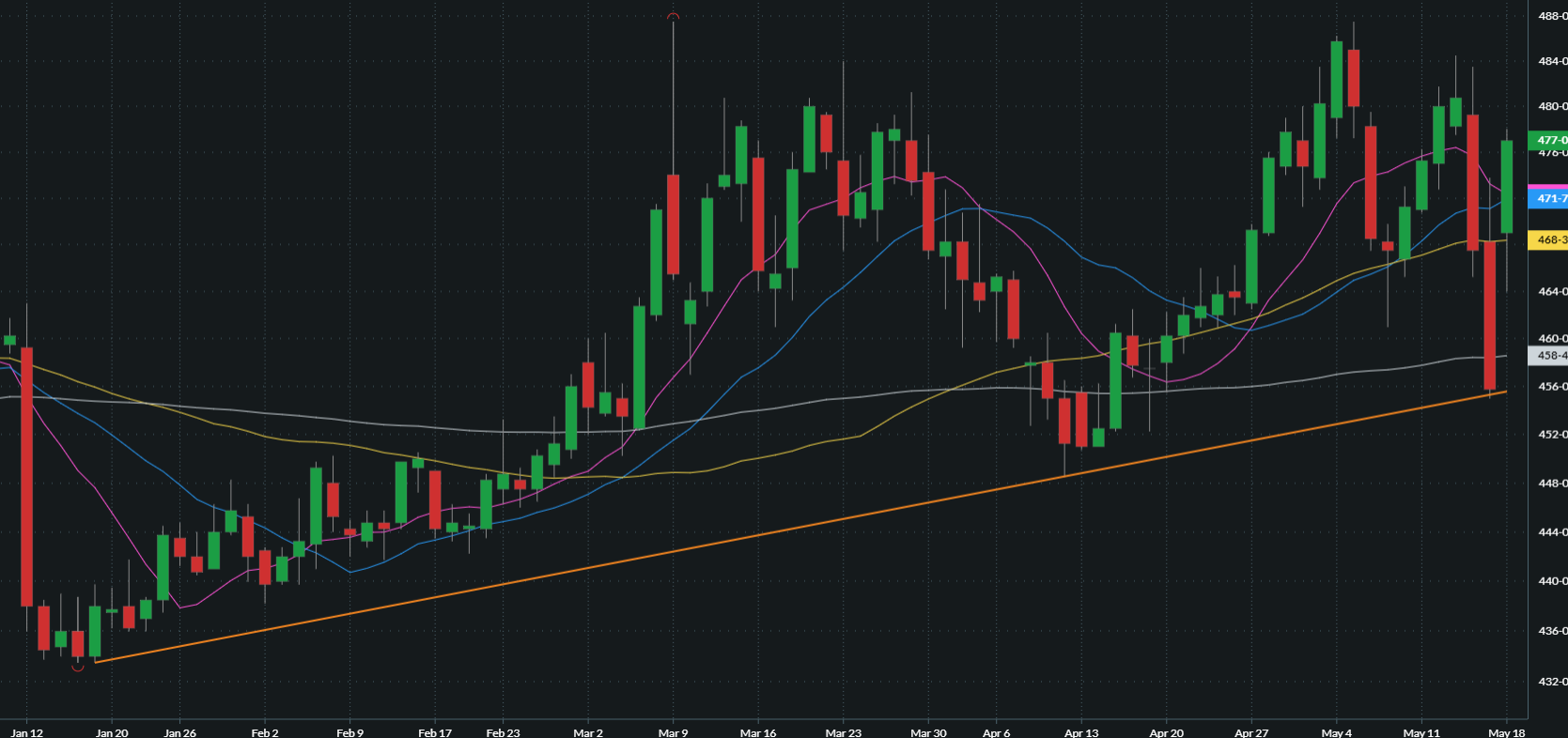The image size is (1568, 738).
Task: Click the Feb 2 date label
Action: click(x=265, y=732)
